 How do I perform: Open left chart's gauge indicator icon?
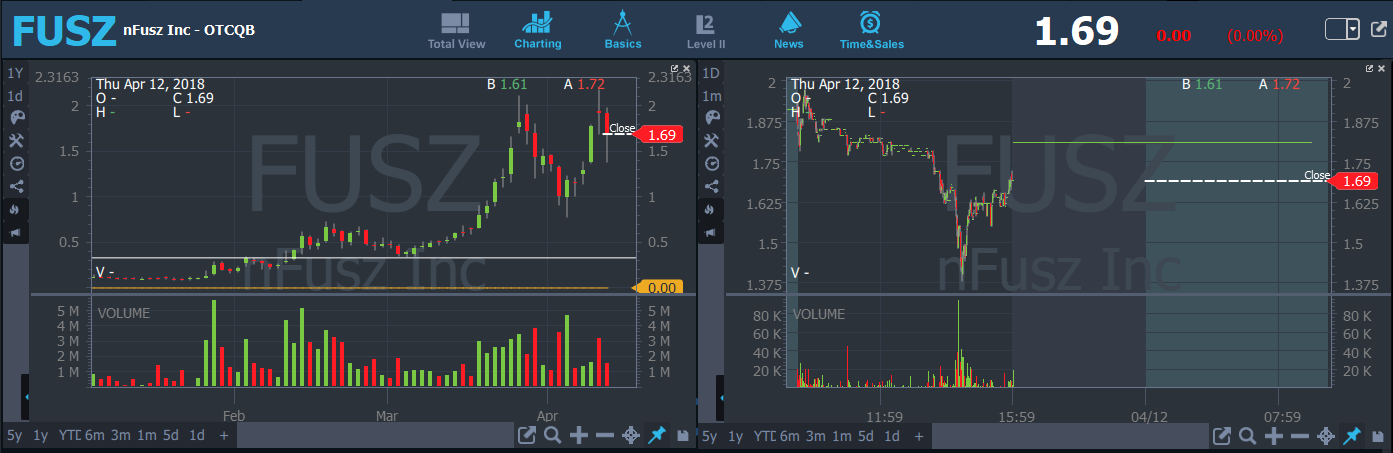(x=15, y=163)
